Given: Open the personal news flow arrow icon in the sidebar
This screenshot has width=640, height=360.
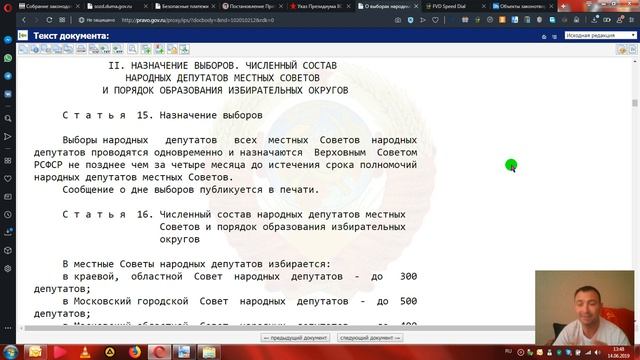Looking at the screenshot, I should (x=8, y=136).
